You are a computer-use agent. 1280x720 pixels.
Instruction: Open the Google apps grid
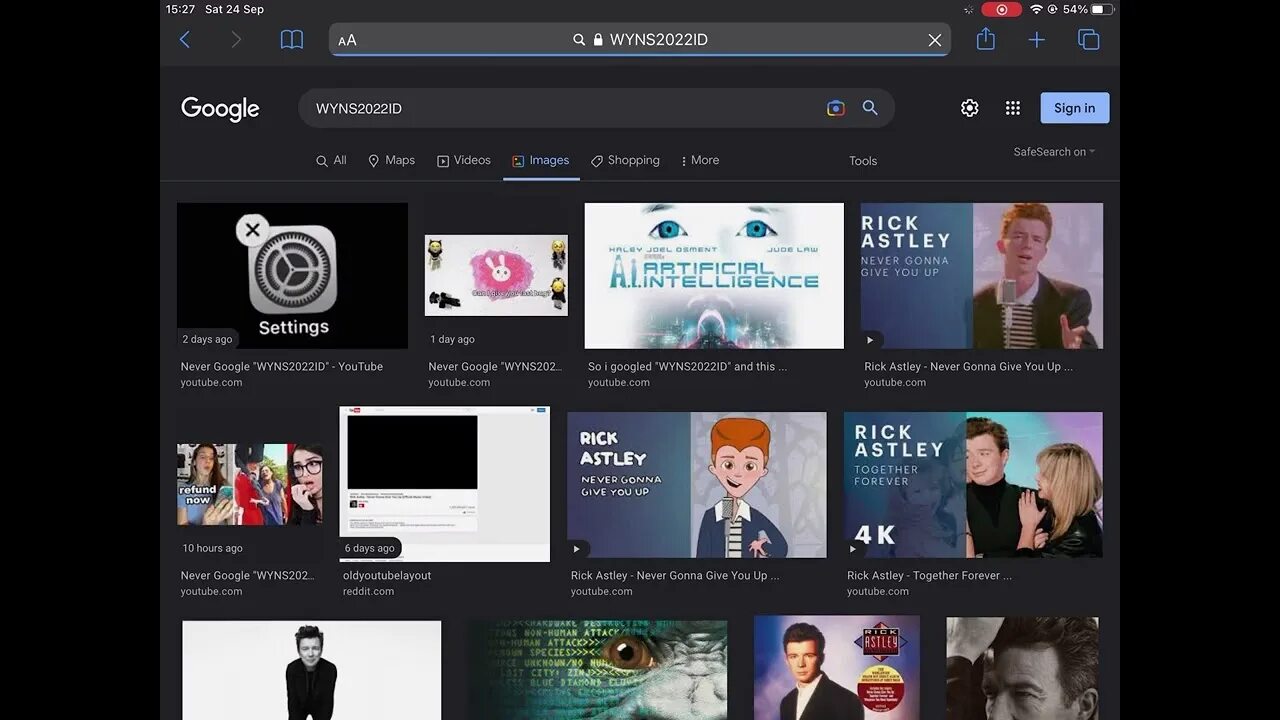1012,108
